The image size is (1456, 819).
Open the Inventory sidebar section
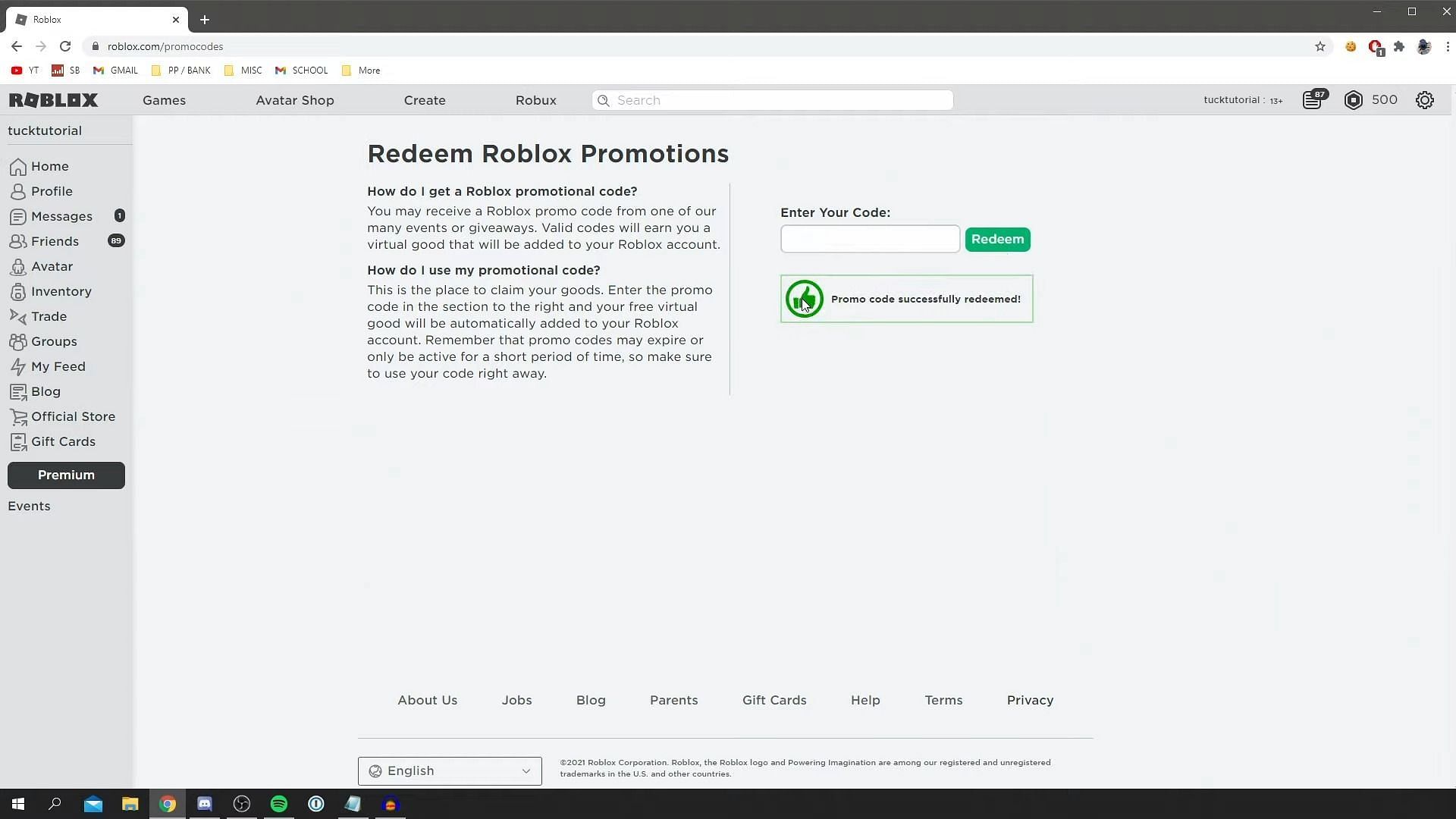point(61,291)
